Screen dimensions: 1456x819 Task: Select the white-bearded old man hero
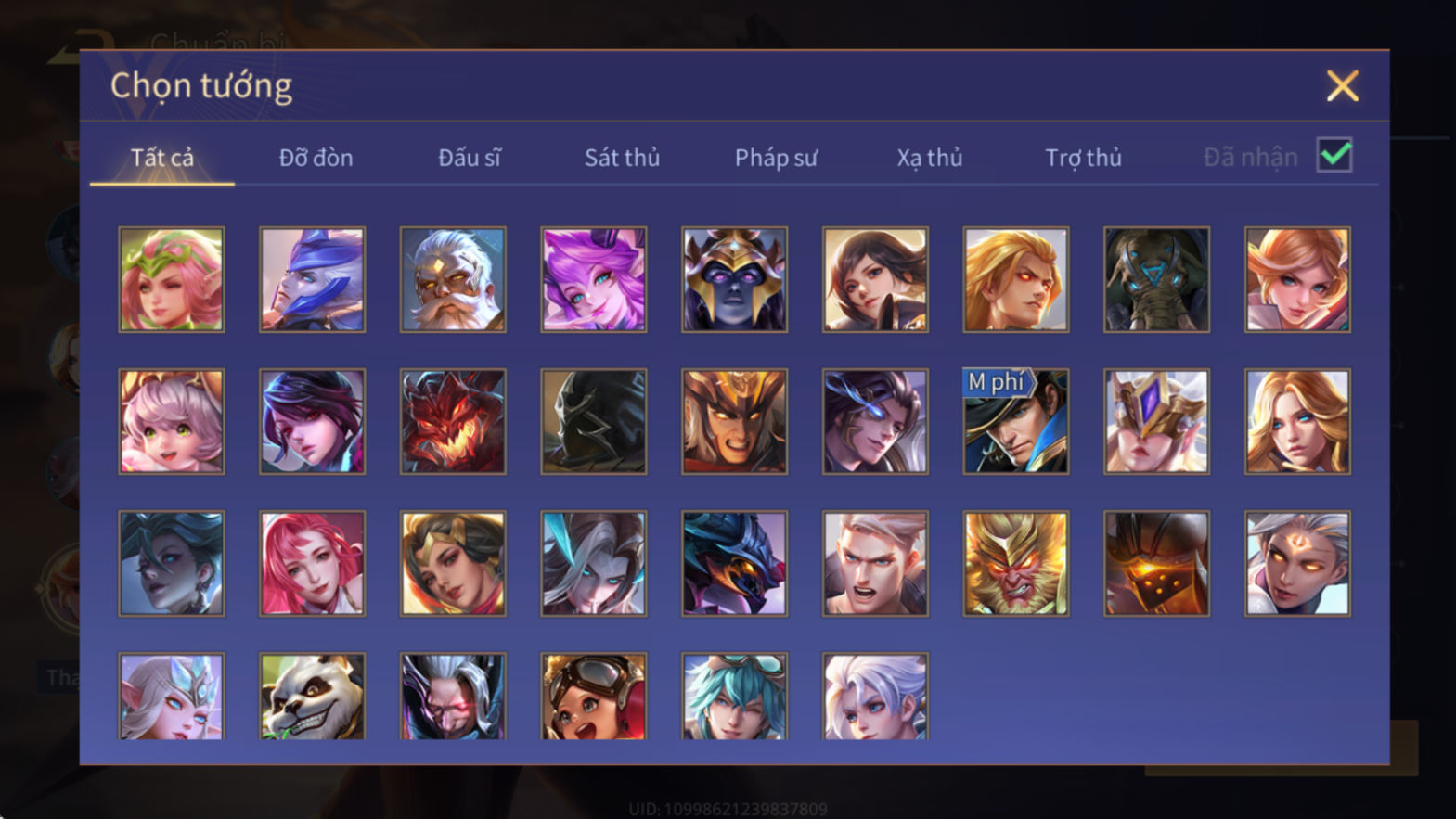point(453,279)
